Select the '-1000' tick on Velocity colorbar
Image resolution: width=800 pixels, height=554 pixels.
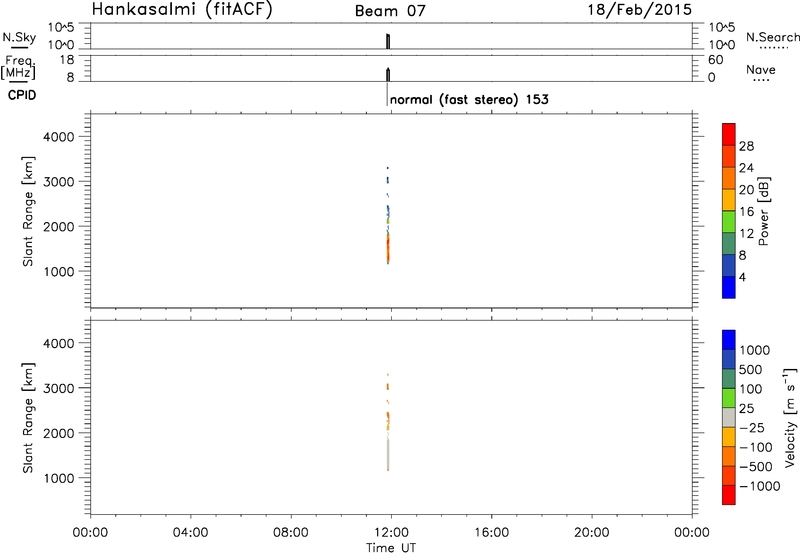[x=759, y=486]
